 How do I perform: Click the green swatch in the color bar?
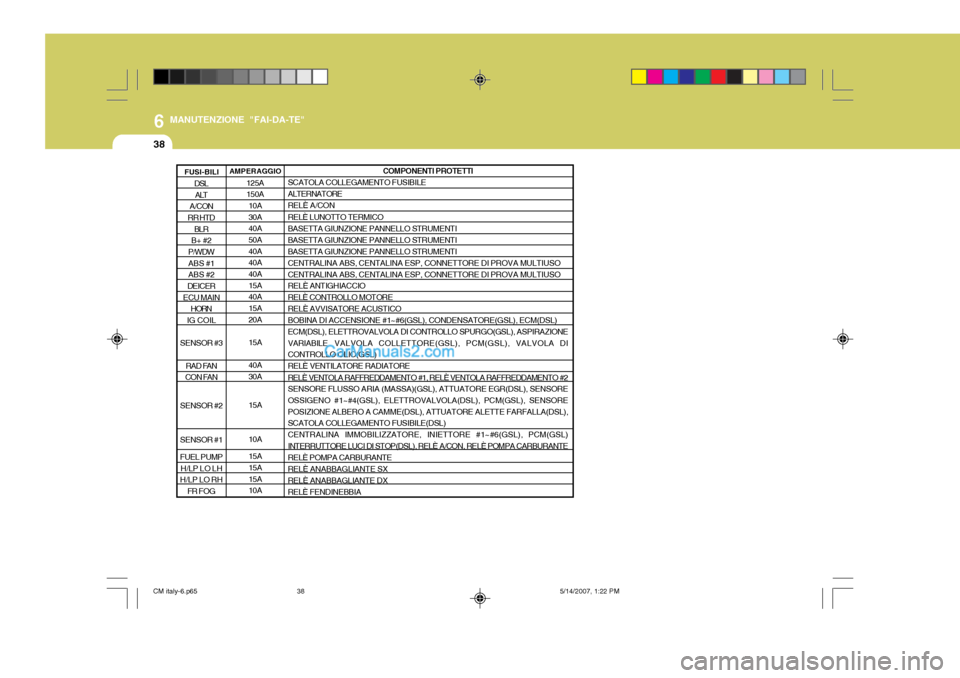point(702,77)
